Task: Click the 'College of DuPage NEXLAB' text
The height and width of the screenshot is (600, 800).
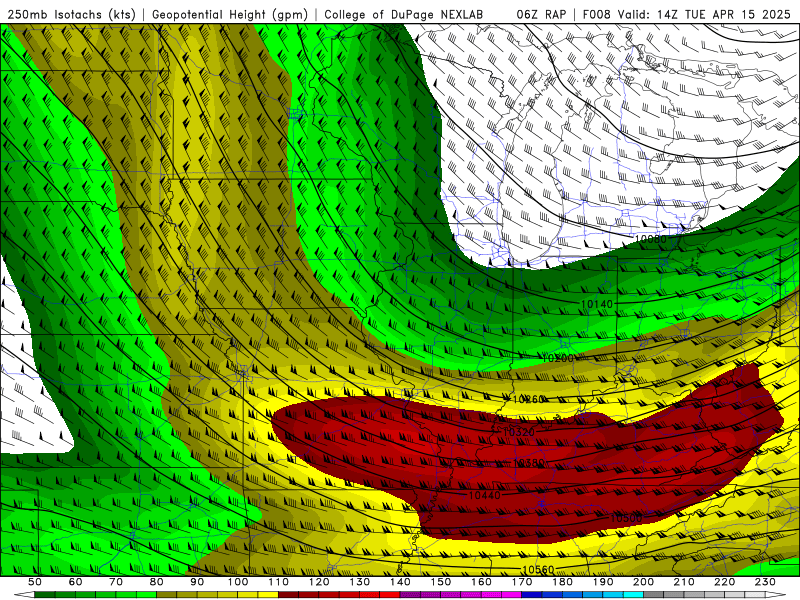Action: pyautogui.click(x=403, y=14)
